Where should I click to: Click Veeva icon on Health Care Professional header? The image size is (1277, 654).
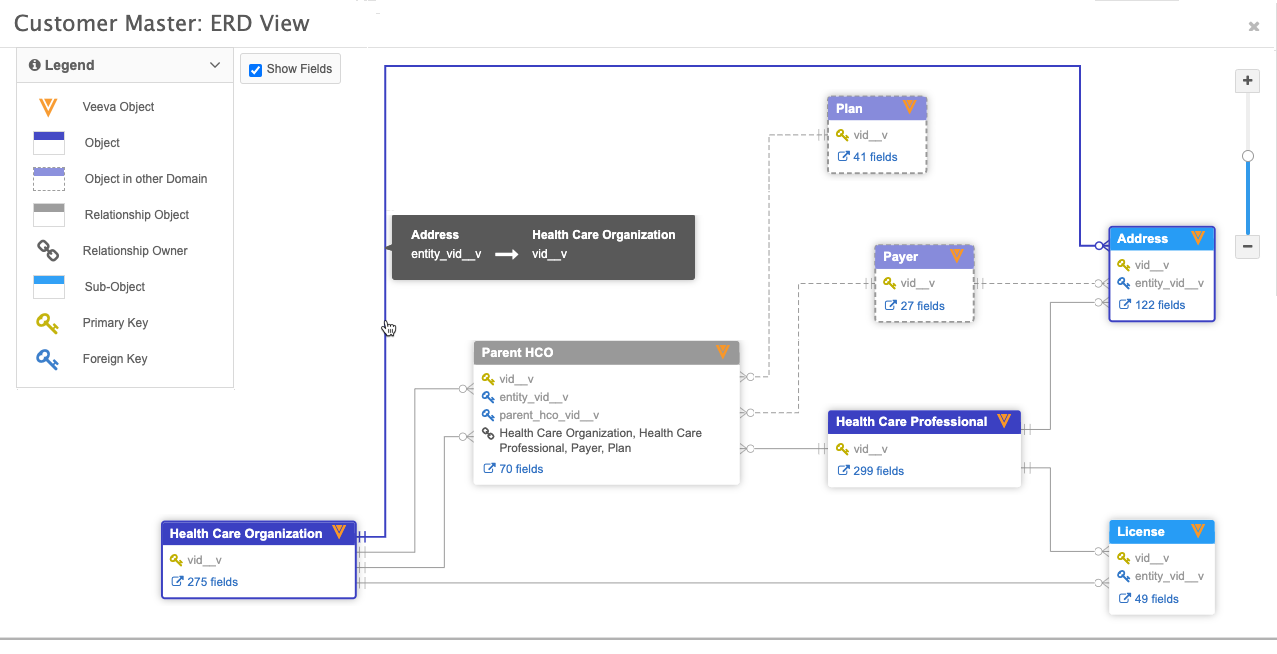(1004, 421)
